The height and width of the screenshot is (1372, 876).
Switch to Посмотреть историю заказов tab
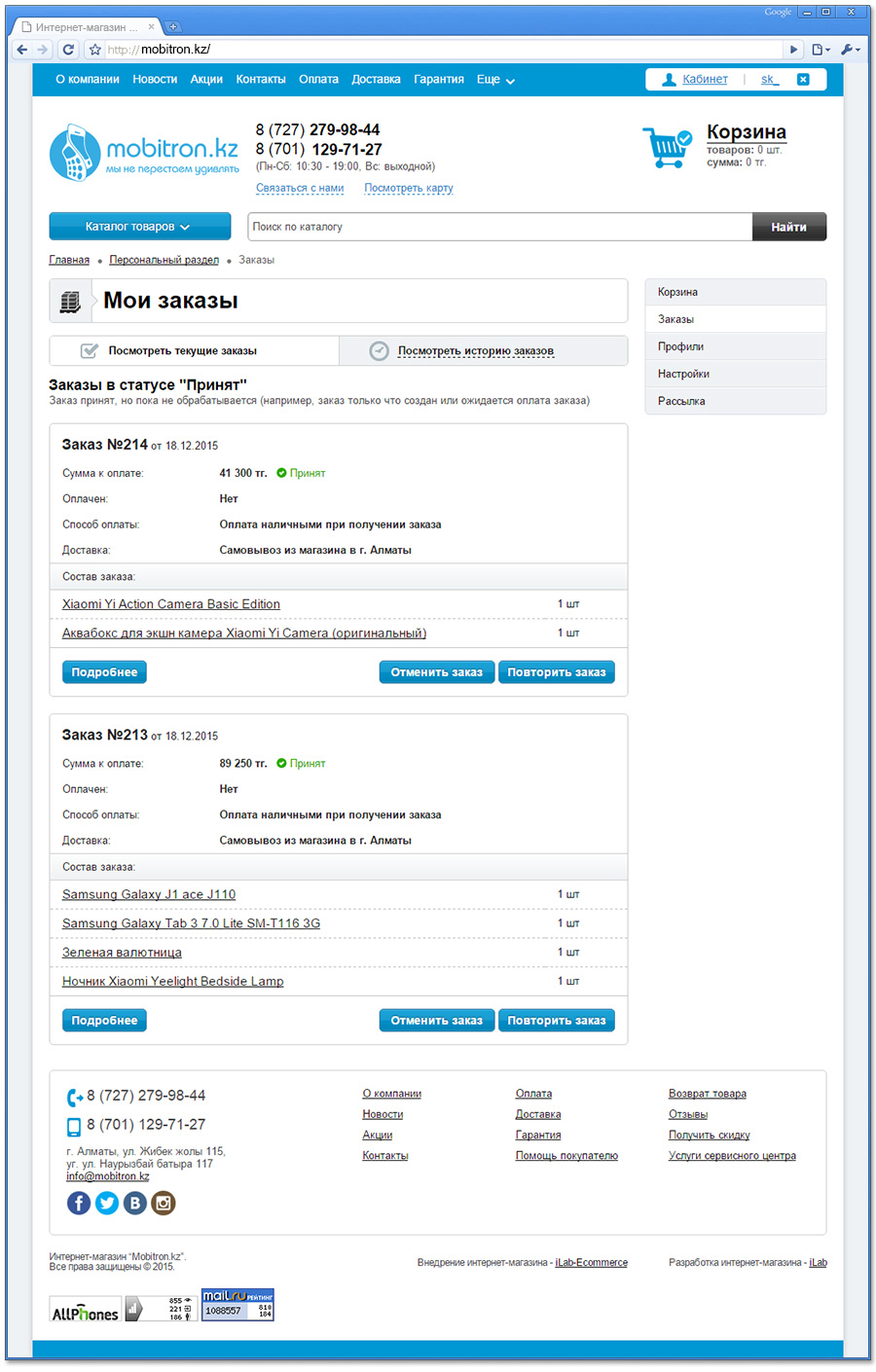pos(484,351)
